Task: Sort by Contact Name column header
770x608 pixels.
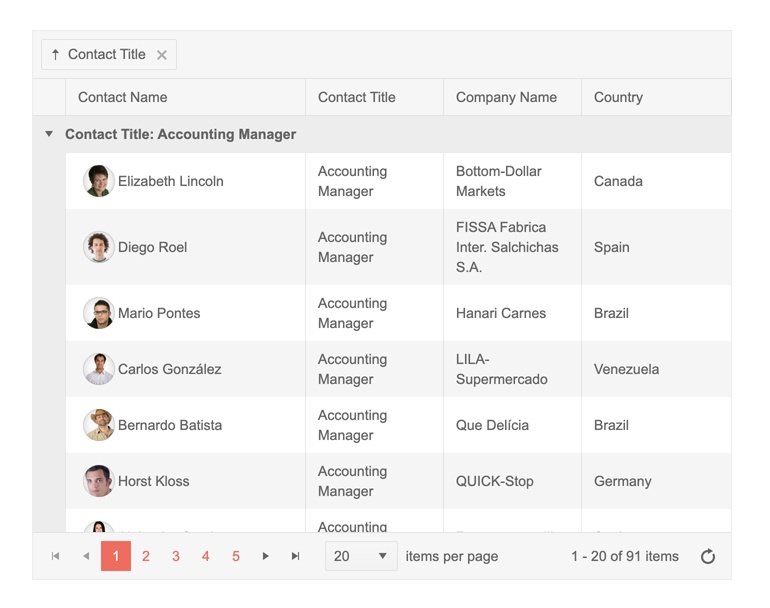Action: tap(123, 97)
